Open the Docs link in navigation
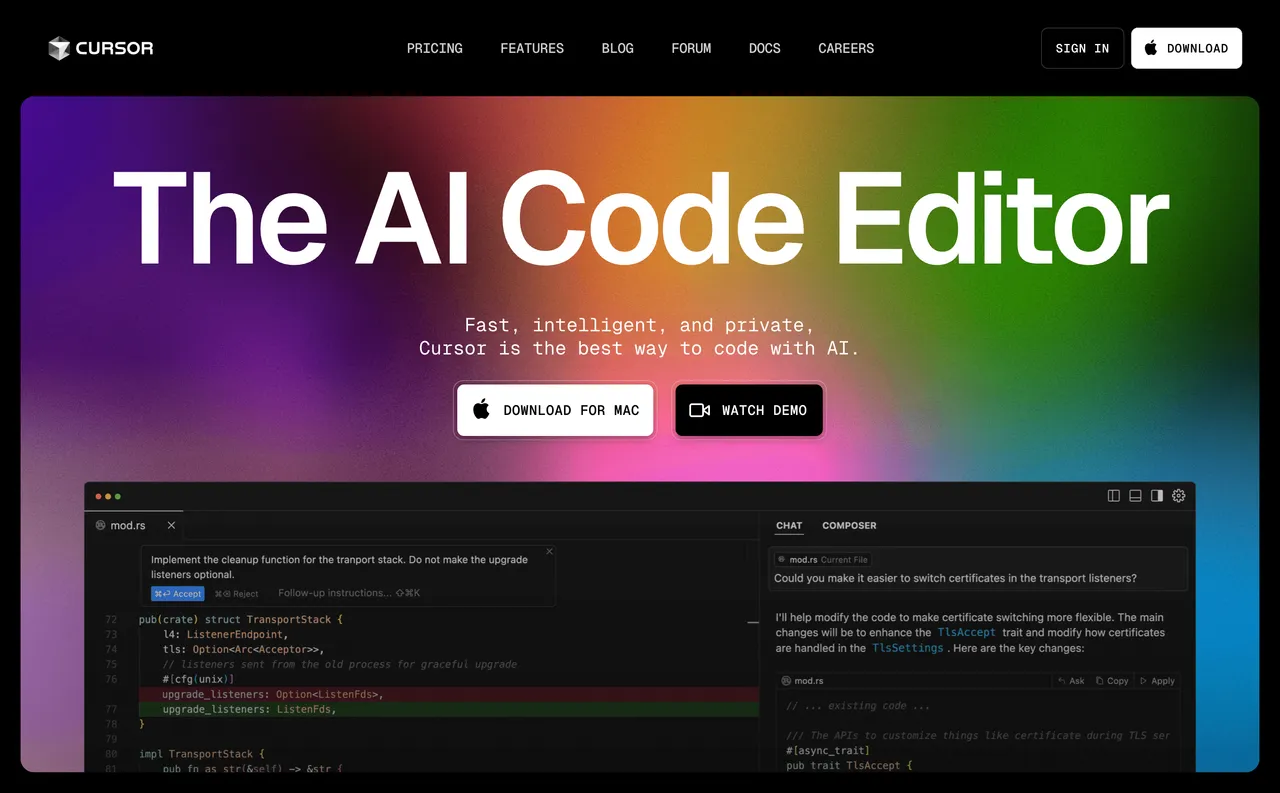Image resolution: width=1280 pixels, height=793 pixels. click(764, 48)
